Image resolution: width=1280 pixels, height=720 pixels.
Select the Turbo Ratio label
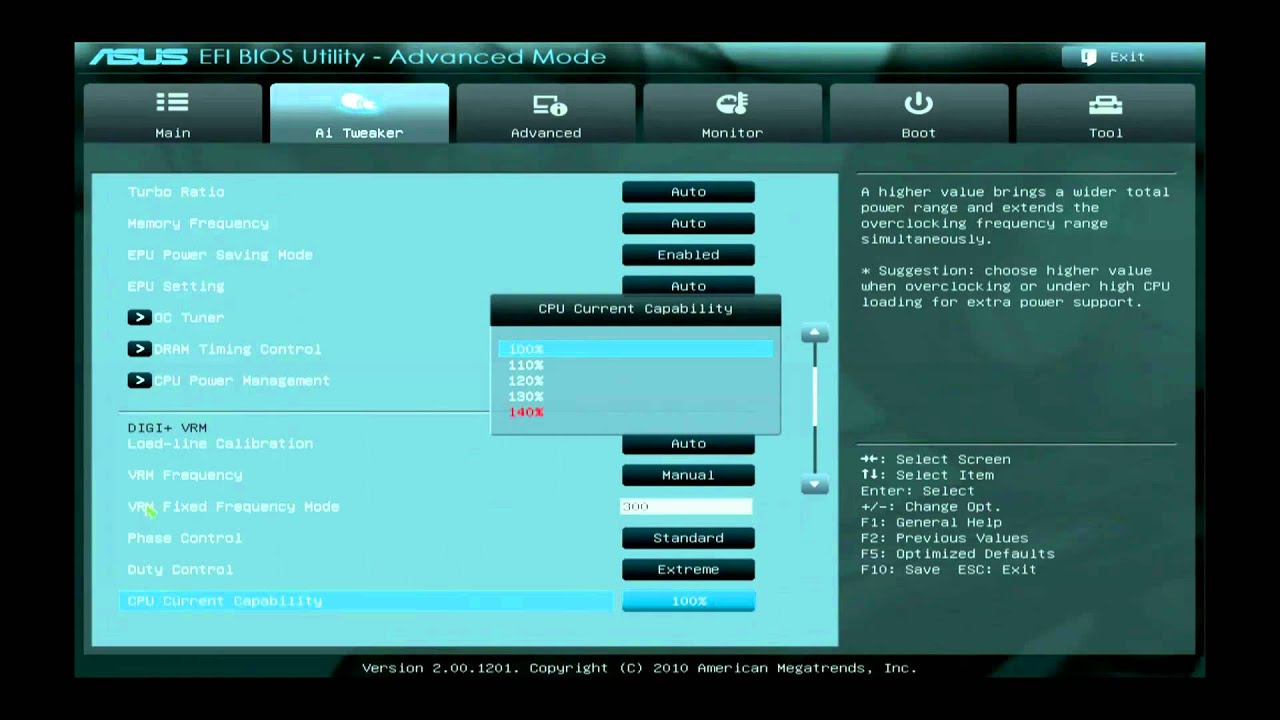tap(176, 192)
